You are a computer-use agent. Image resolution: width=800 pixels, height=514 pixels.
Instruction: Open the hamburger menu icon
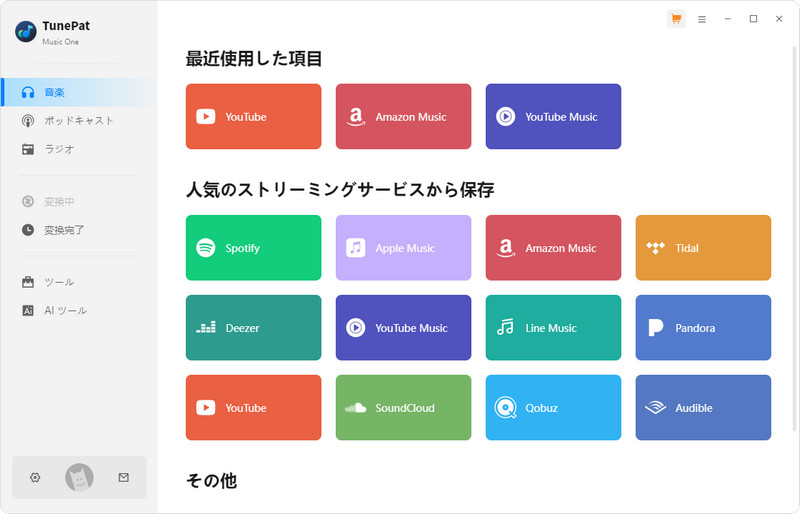(x=702, y=19)
